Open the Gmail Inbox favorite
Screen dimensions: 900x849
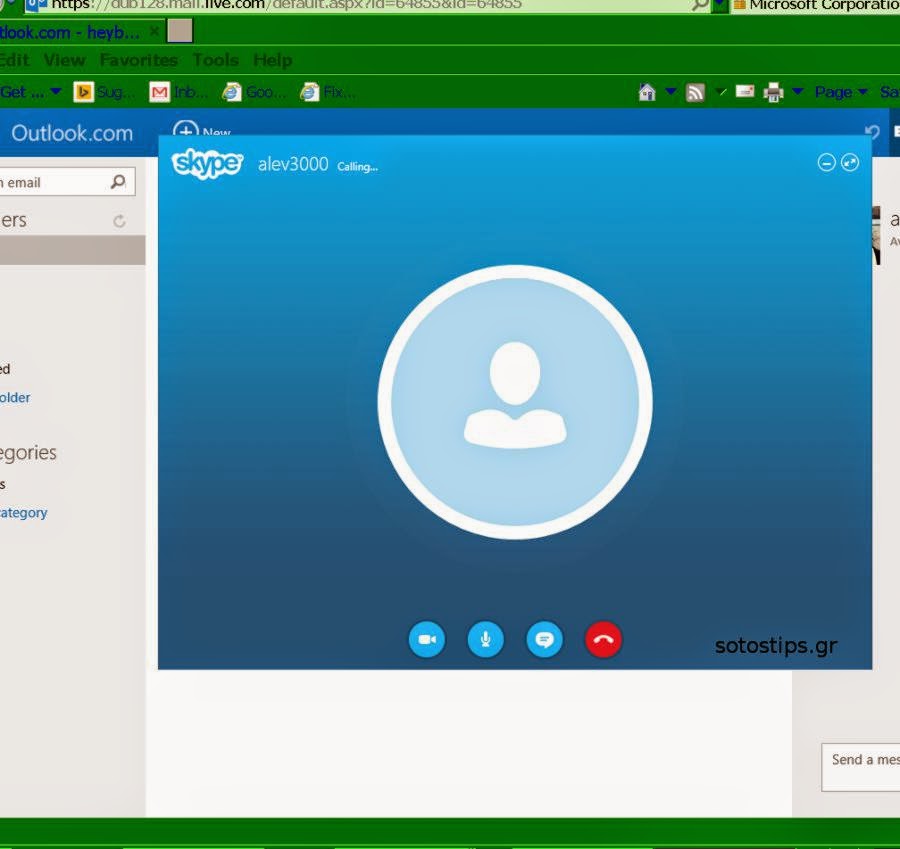point(178,92)
